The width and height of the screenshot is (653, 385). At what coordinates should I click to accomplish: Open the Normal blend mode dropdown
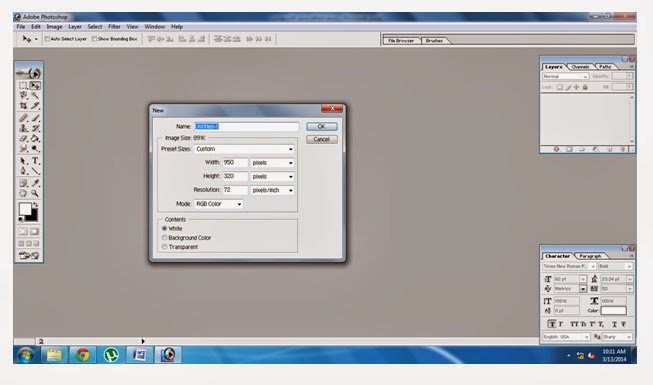[x=566, y=76]
